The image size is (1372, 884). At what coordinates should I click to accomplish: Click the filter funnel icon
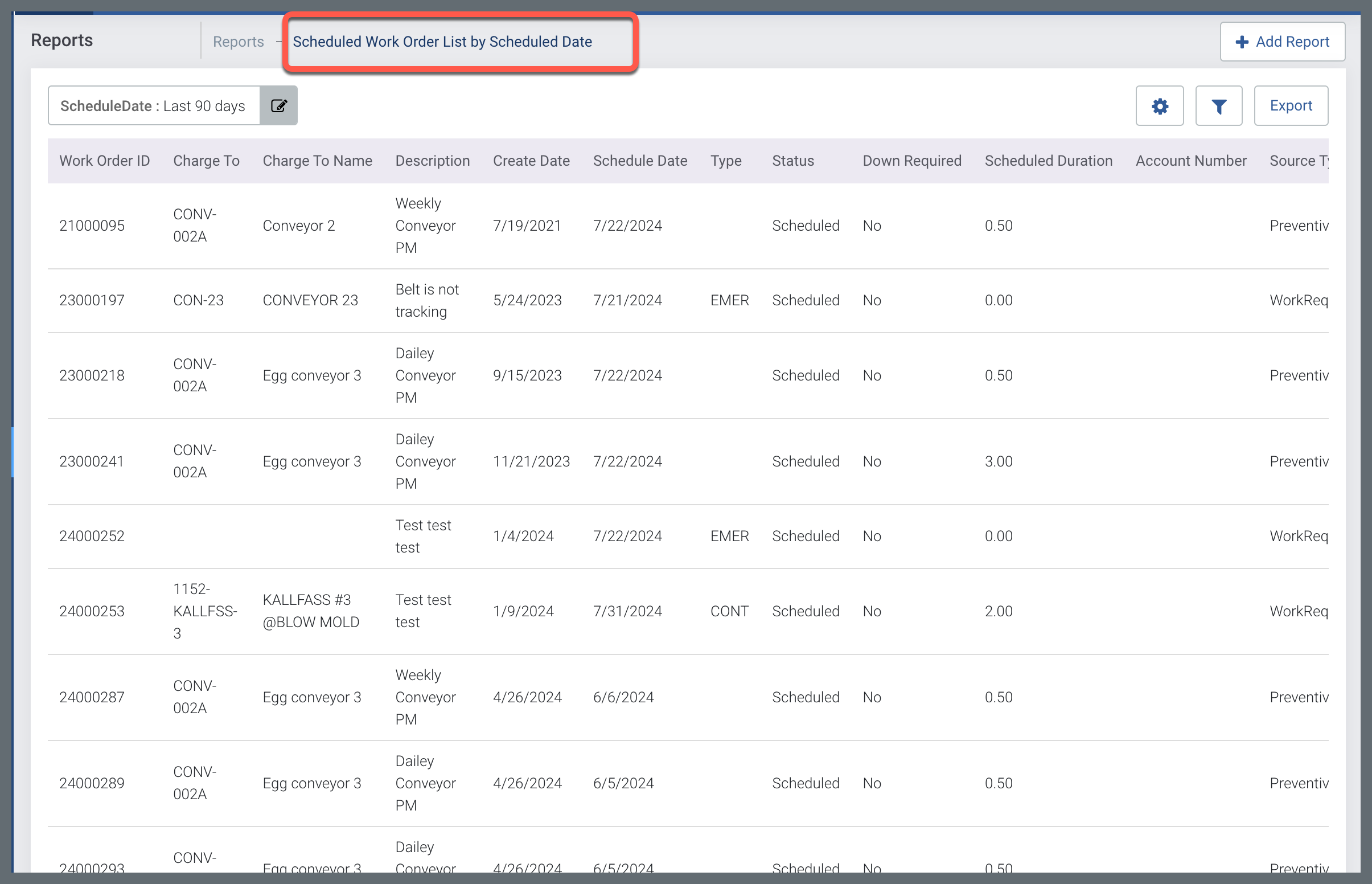tap(1218, 106)
